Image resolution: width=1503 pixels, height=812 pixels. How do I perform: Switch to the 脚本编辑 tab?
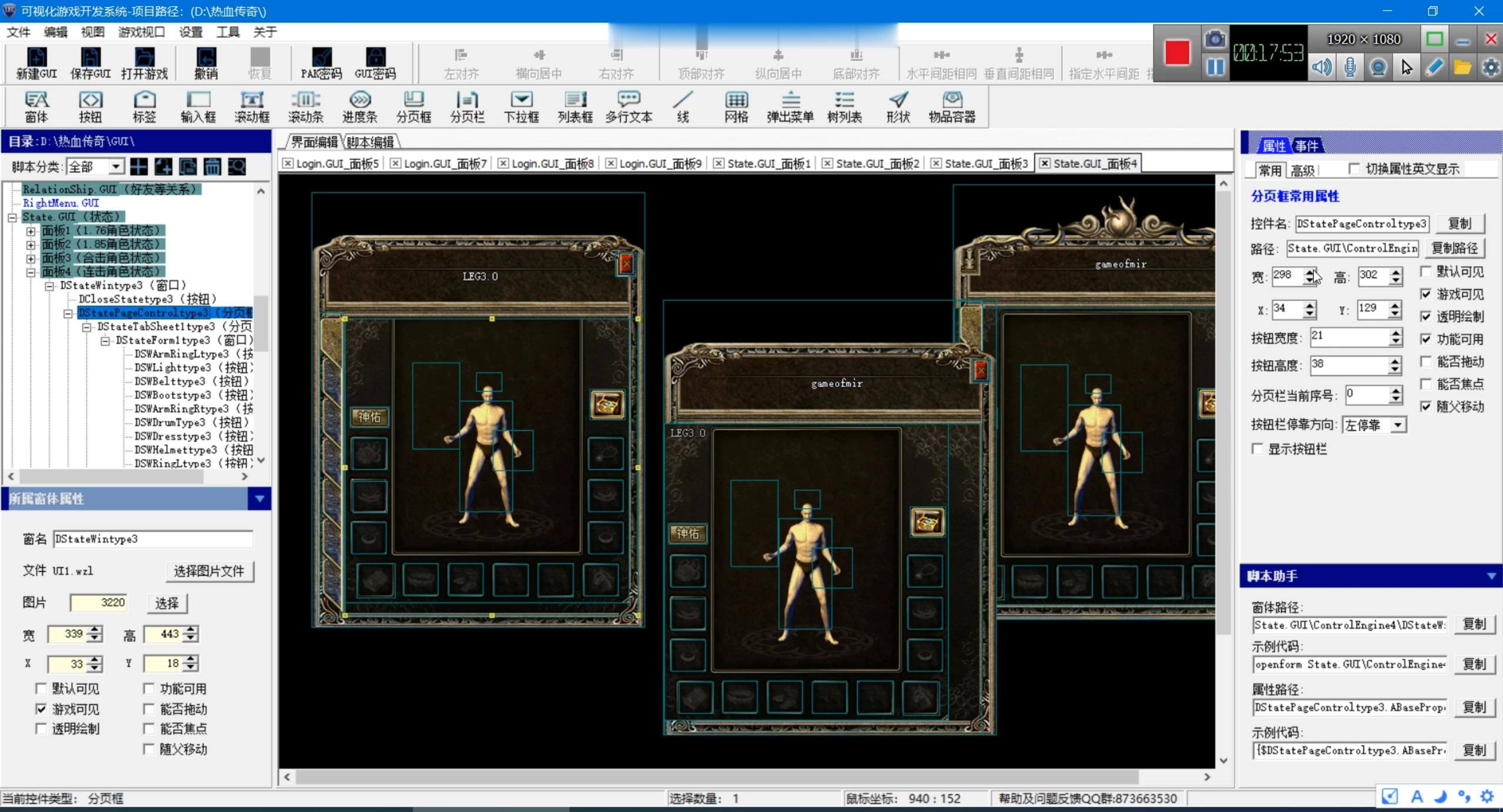(370, 142)
